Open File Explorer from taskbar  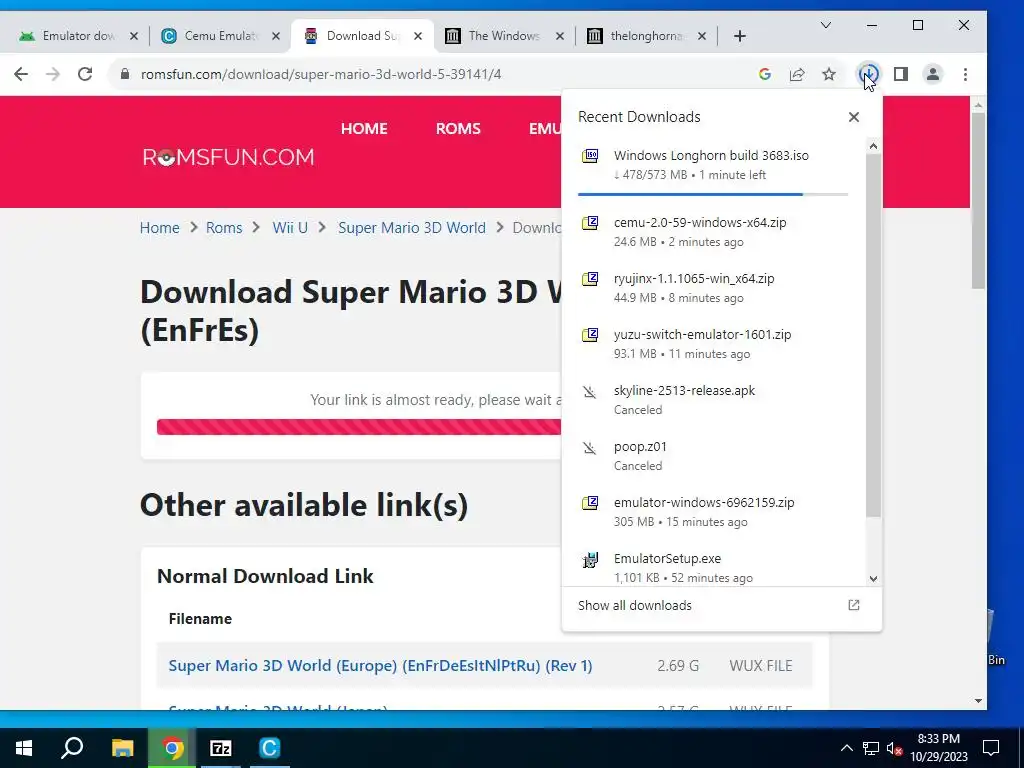click(x=122, y=748)
